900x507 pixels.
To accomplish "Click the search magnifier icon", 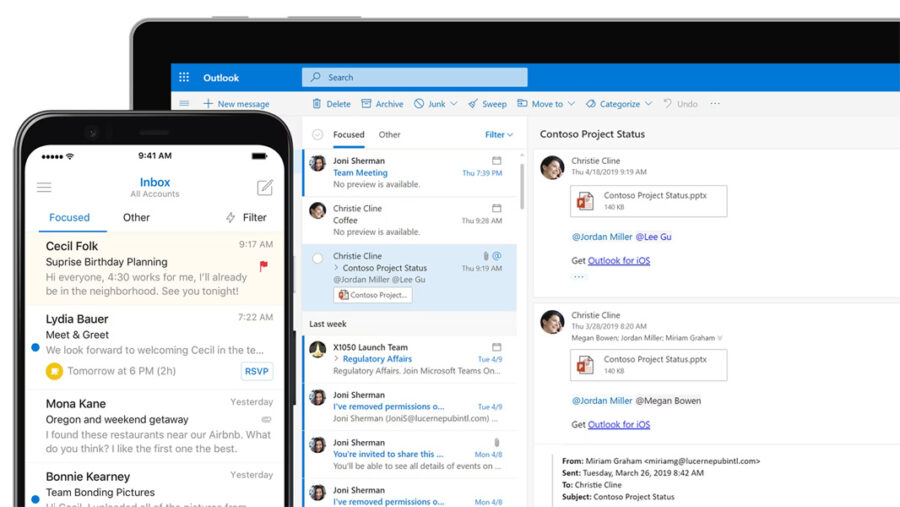I will point(315,77).
